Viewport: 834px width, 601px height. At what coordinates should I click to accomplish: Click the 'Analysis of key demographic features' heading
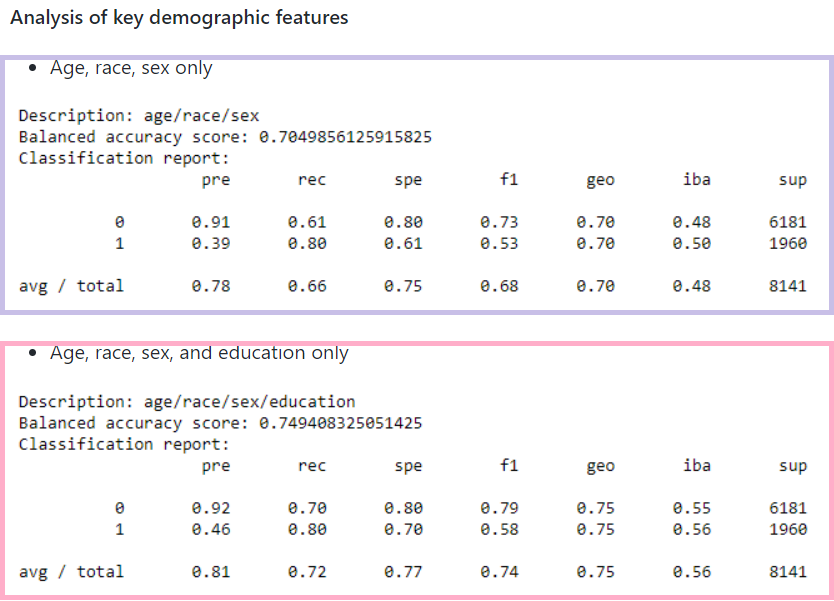click(179, 18)
